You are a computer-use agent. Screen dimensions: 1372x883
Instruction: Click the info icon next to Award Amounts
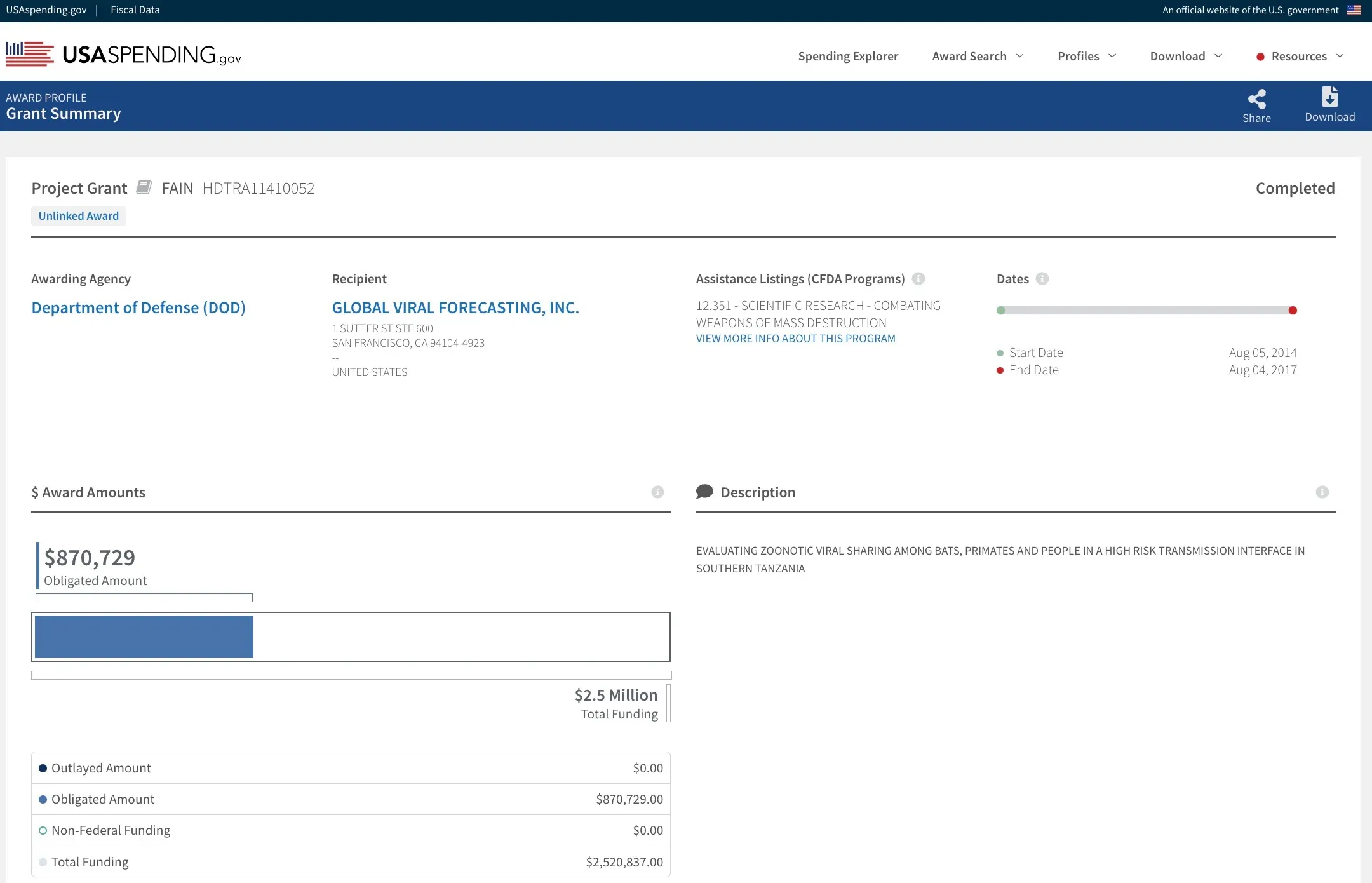tap(657, 491)
